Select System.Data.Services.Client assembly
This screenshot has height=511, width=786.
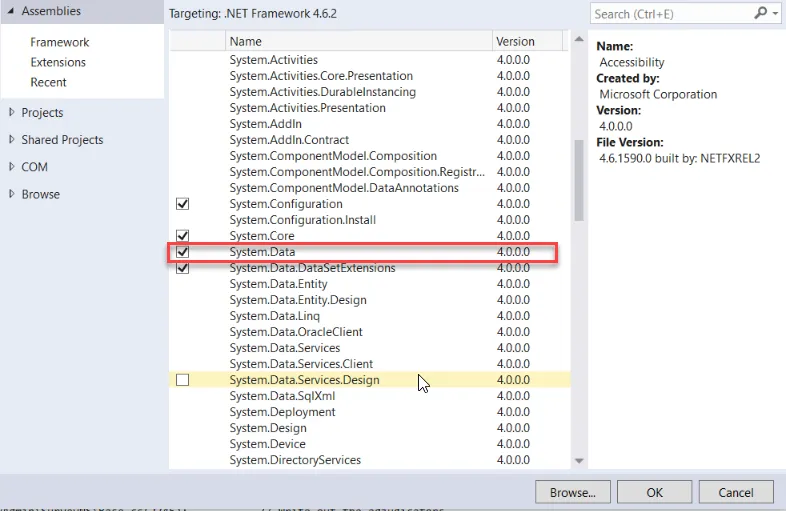(369, 364)
